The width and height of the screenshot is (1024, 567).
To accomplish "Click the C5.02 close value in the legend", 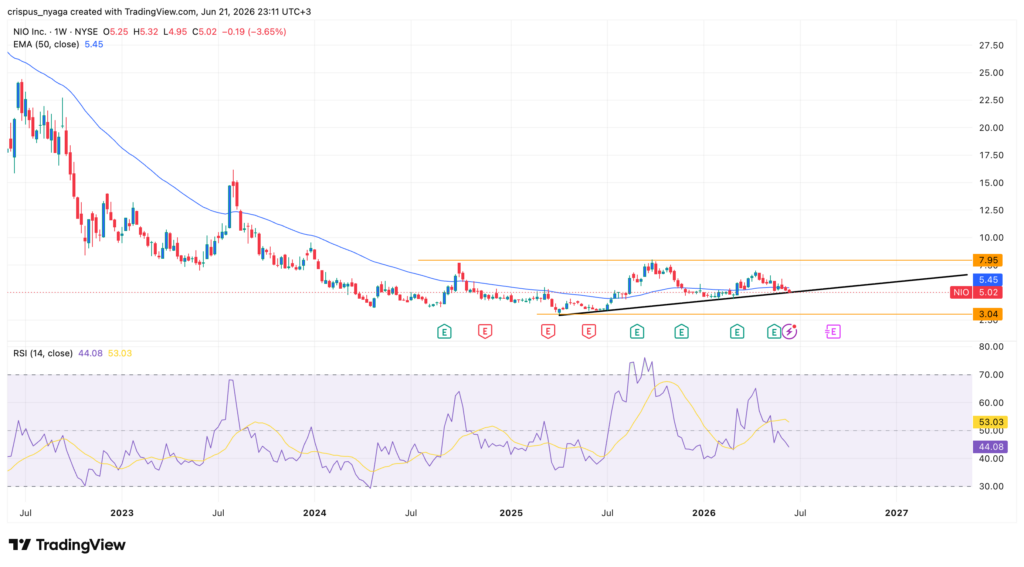I will [x=204, y=31].
